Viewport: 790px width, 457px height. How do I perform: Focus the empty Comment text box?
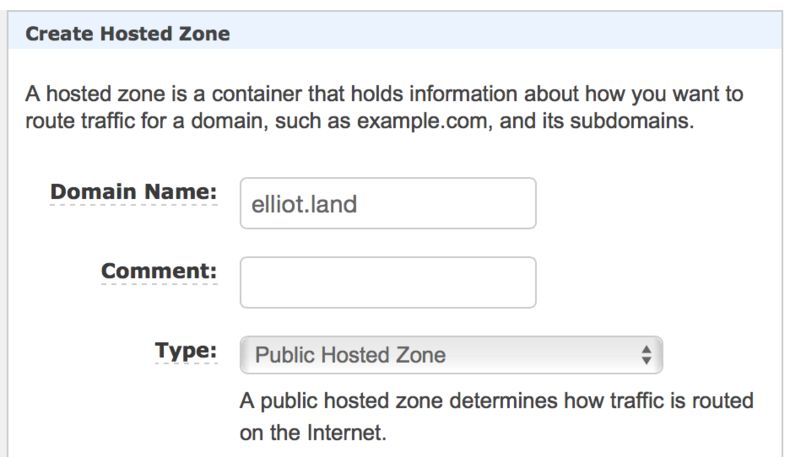point(387,282)
